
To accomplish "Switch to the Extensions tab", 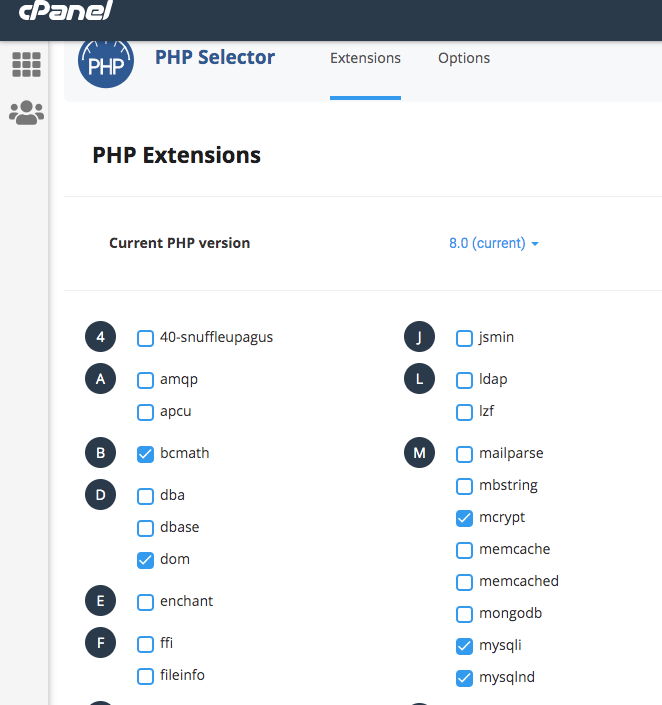I will coord(365,58).
